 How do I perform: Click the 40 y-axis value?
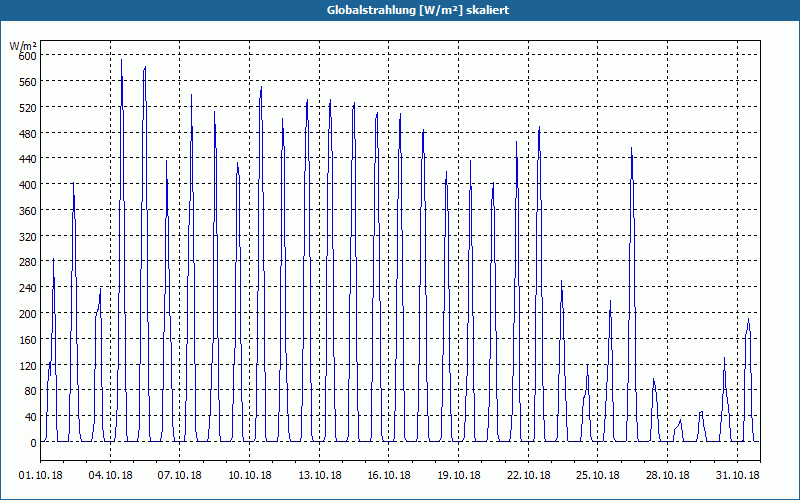coord(30,417)
